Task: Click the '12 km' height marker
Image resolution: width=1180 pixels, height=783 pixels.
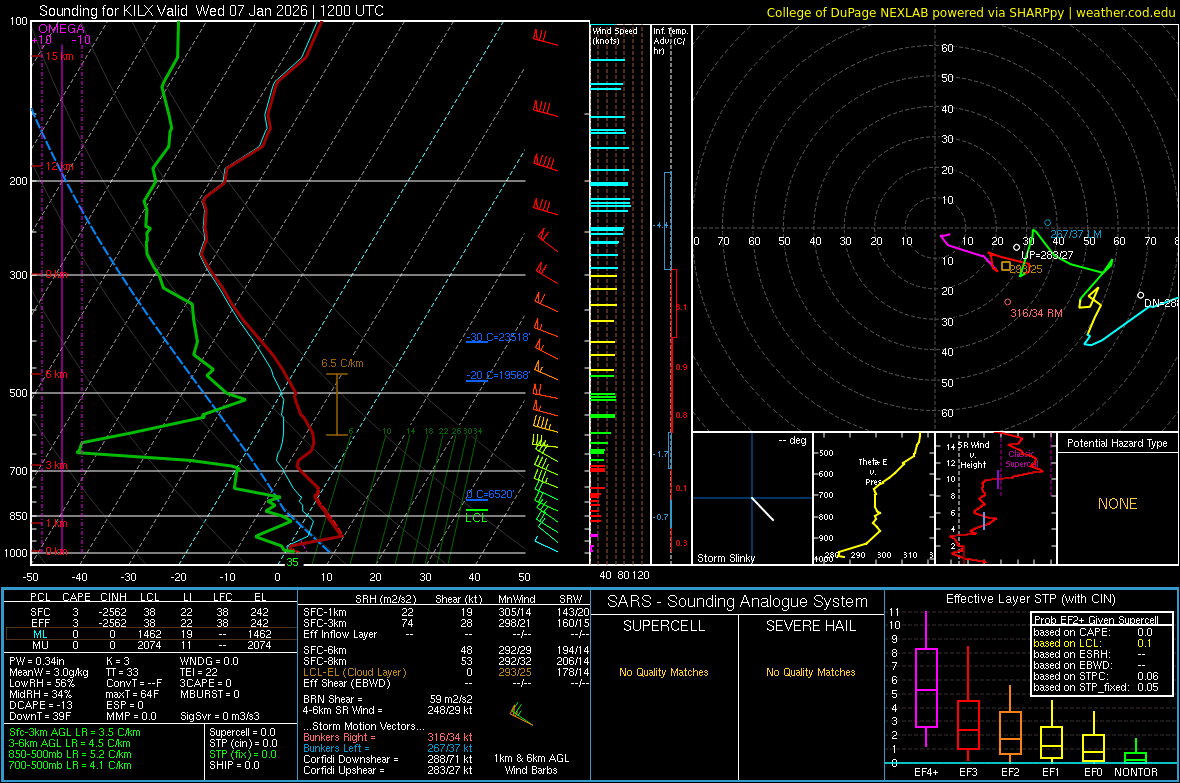Action: [x=59, y=166]
